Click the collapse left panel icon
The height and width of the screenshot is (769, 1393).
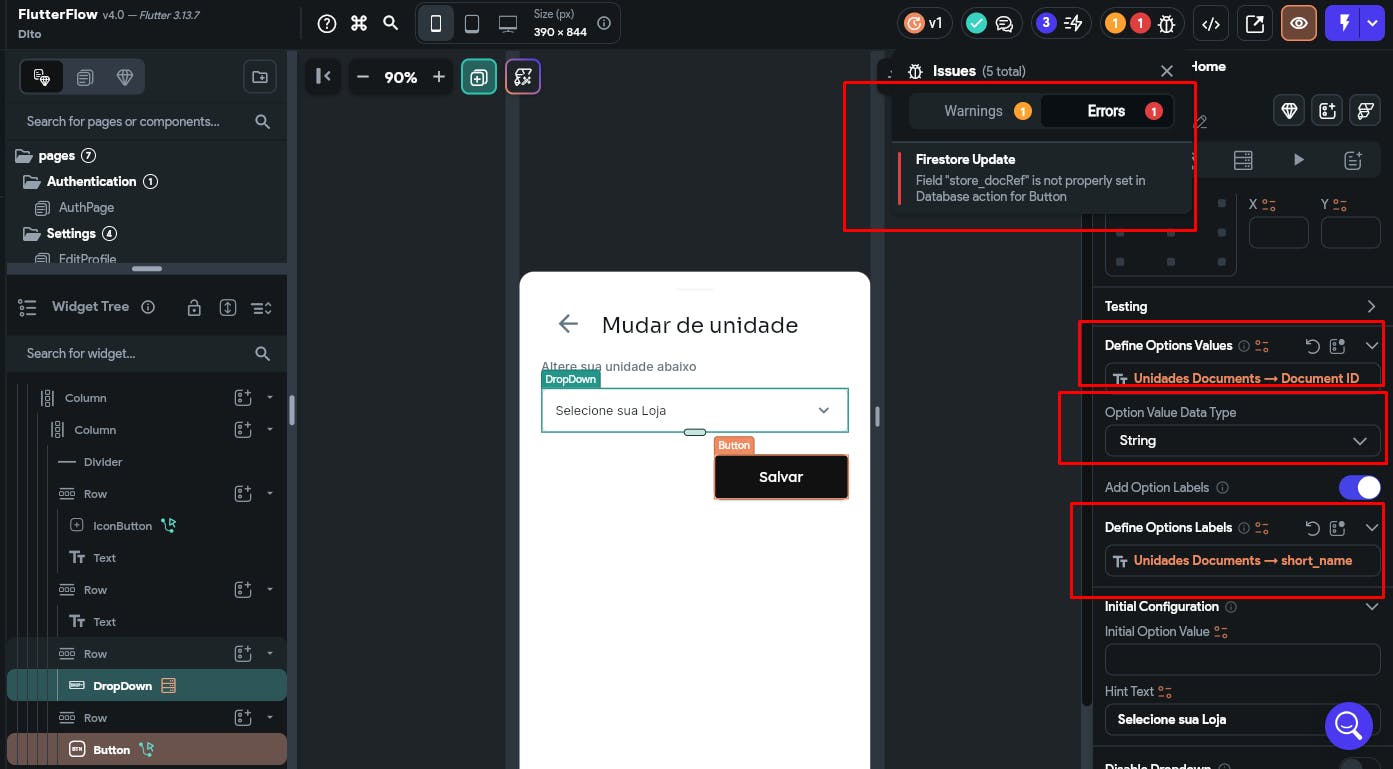[x=323, y=77]
